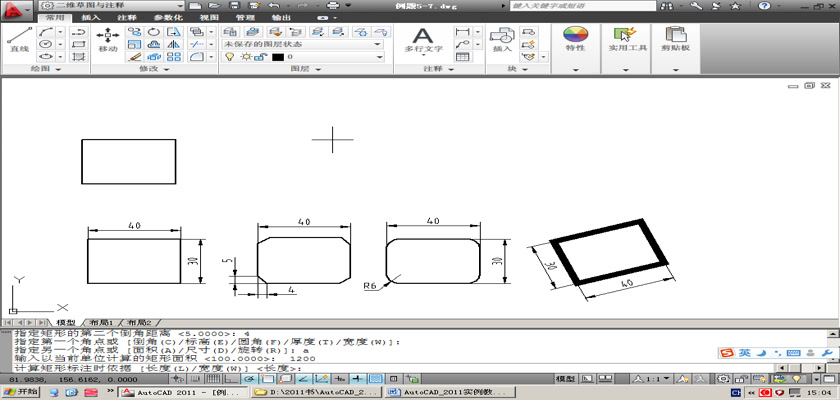Click the Multiline Text (多行文字) tool
This screenshot has width=840, height=400.
(x=423, y=40)
